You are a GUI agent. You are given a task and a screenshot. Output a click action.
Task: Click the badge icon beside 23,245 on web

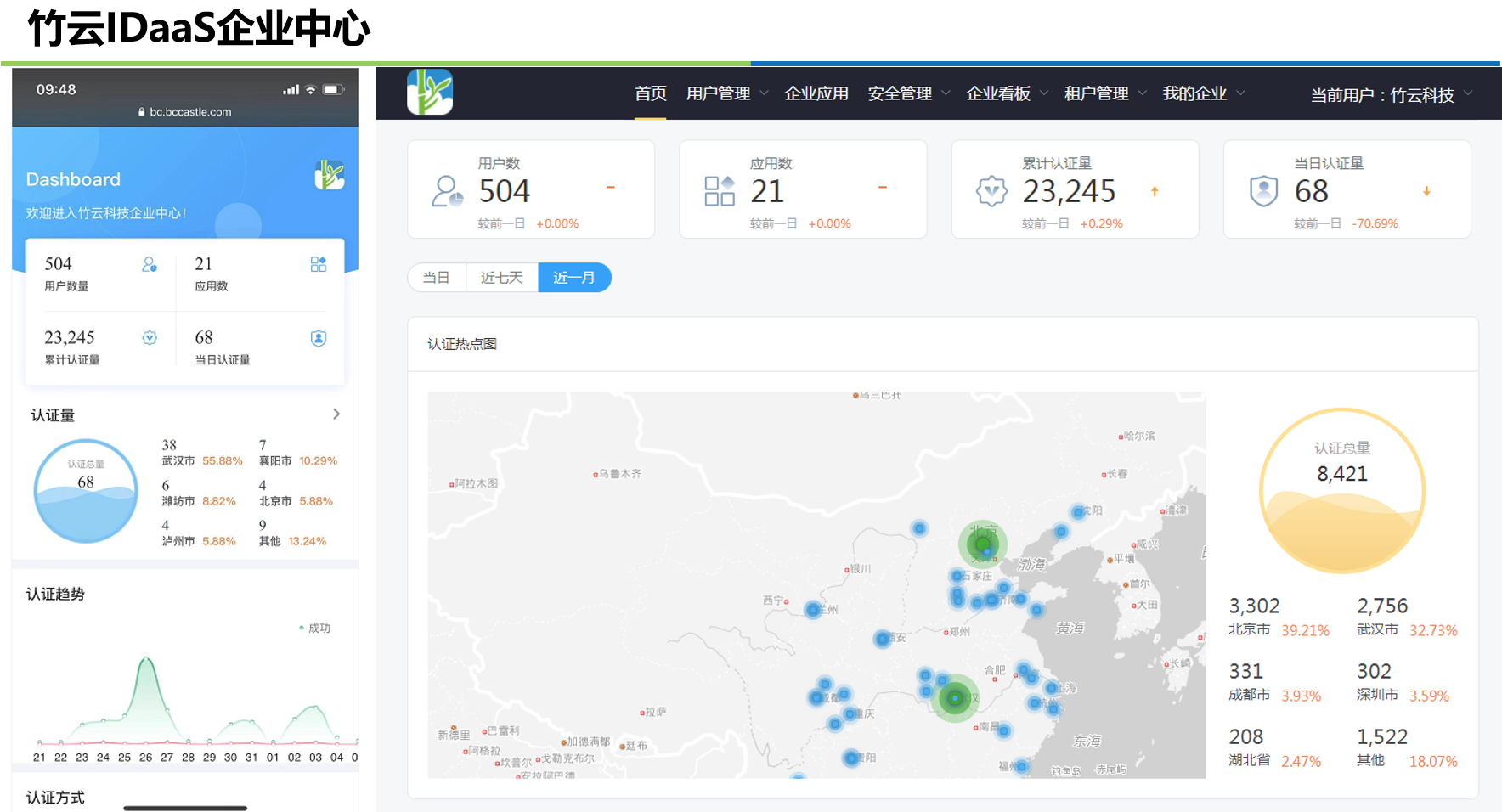(x=991, y=191)
